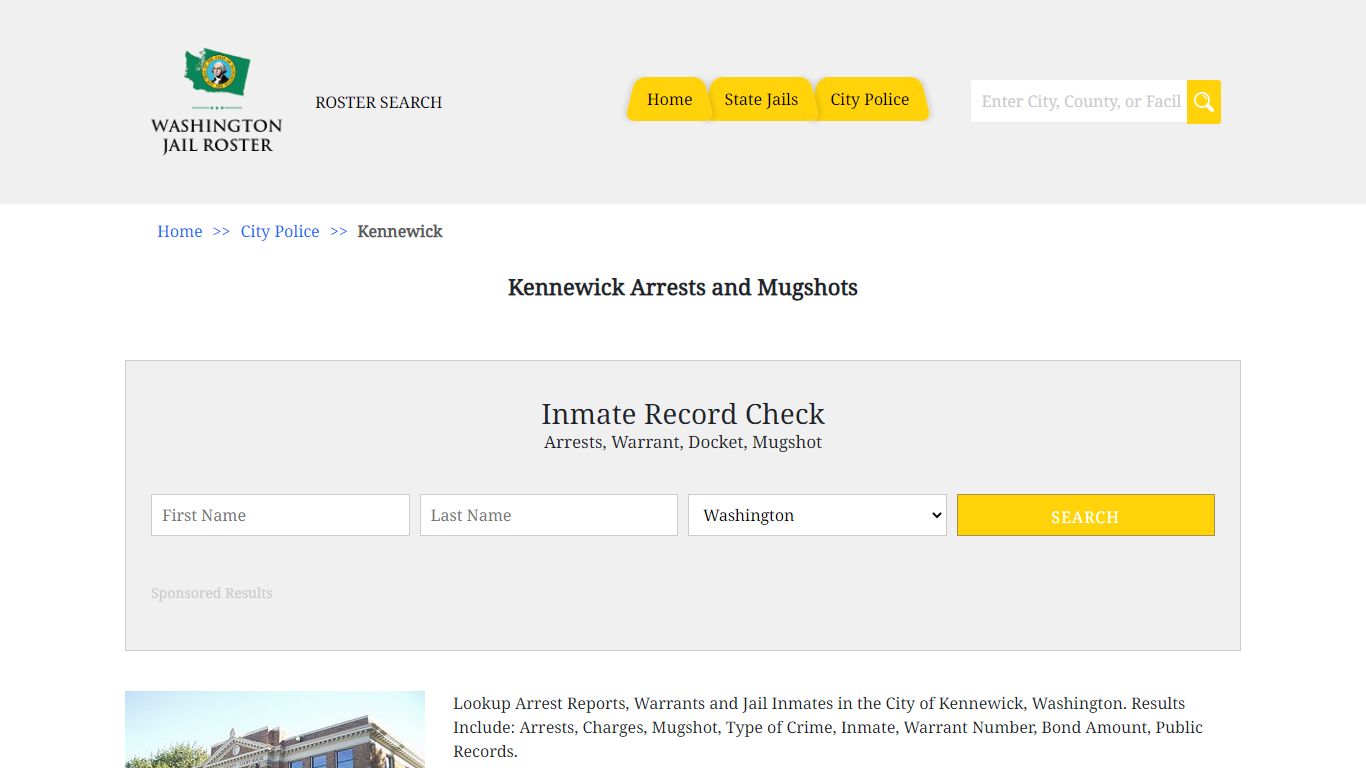
Task: Click the yellow SEARCH button
Action: (x=1086, y=515)
